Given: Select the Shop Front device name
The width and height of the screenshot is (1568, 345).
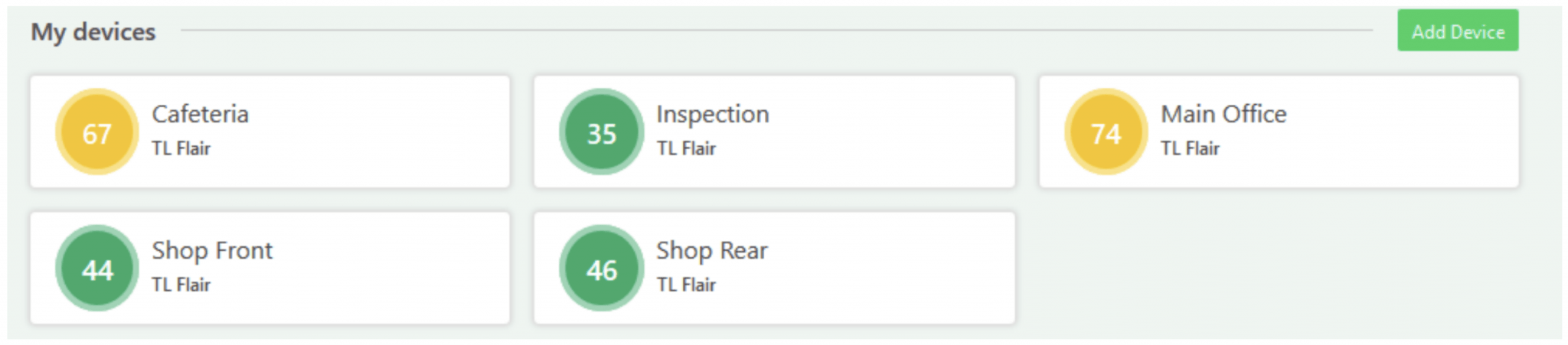Looking at the screenshot, I should 211,250.
